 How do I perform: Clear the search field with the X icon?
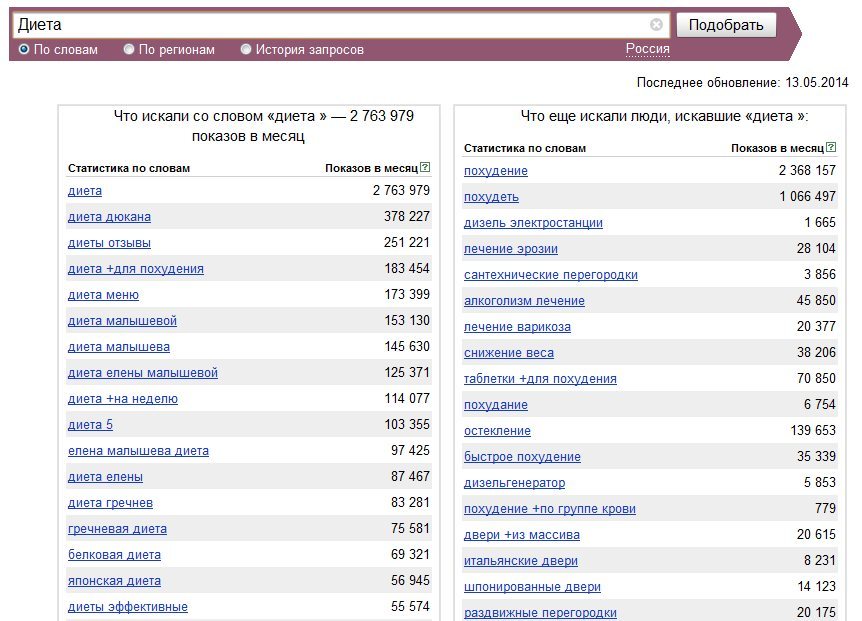(x=656, y=25)
